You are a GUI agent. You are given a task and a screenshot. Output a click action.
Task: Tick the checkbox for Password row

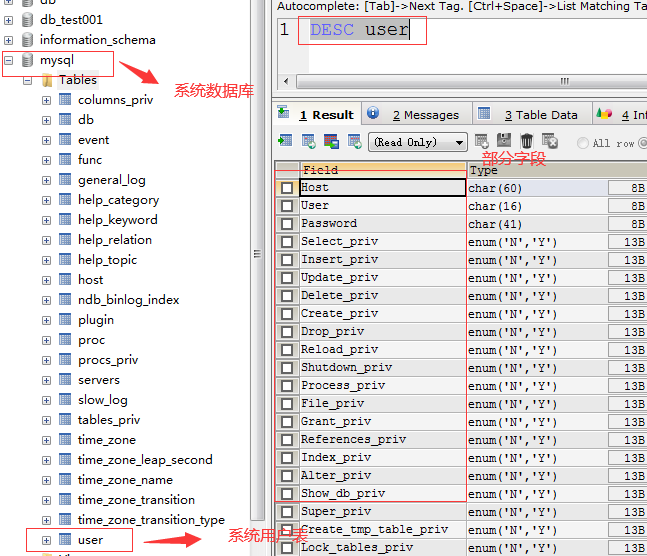pos(287,224)
